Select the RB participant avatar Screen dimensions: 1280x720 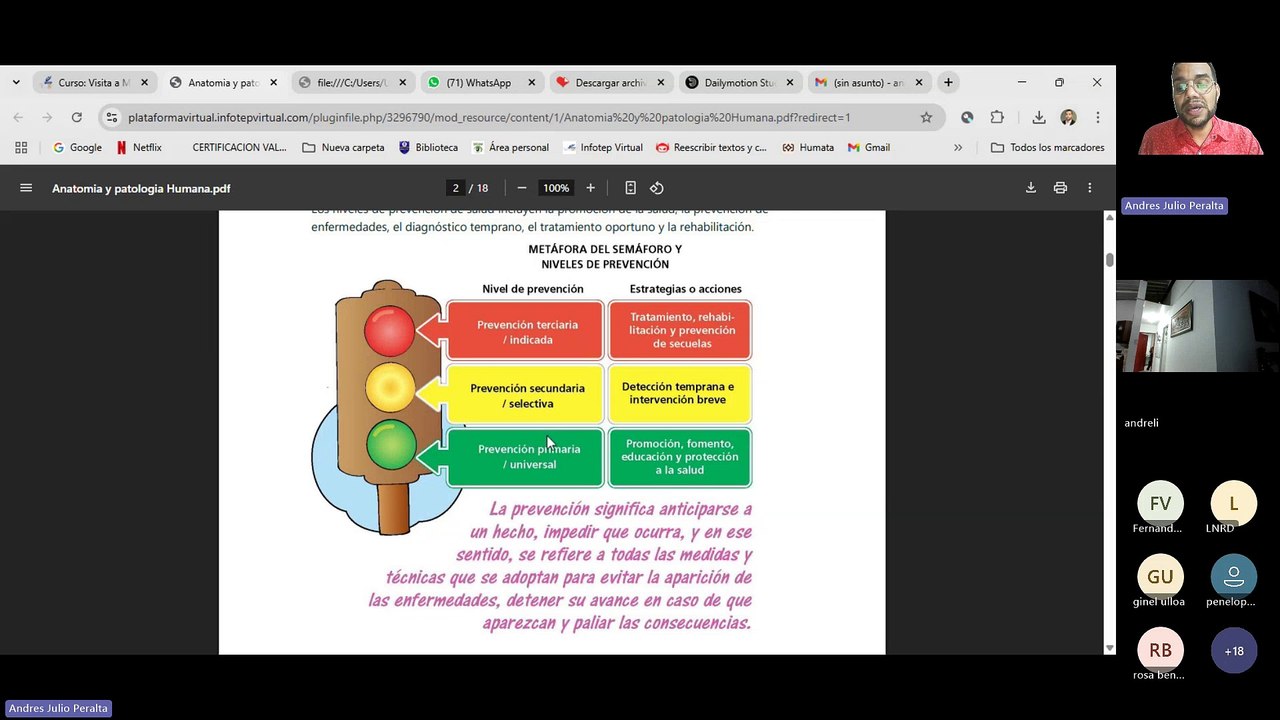click(1160, 651)
